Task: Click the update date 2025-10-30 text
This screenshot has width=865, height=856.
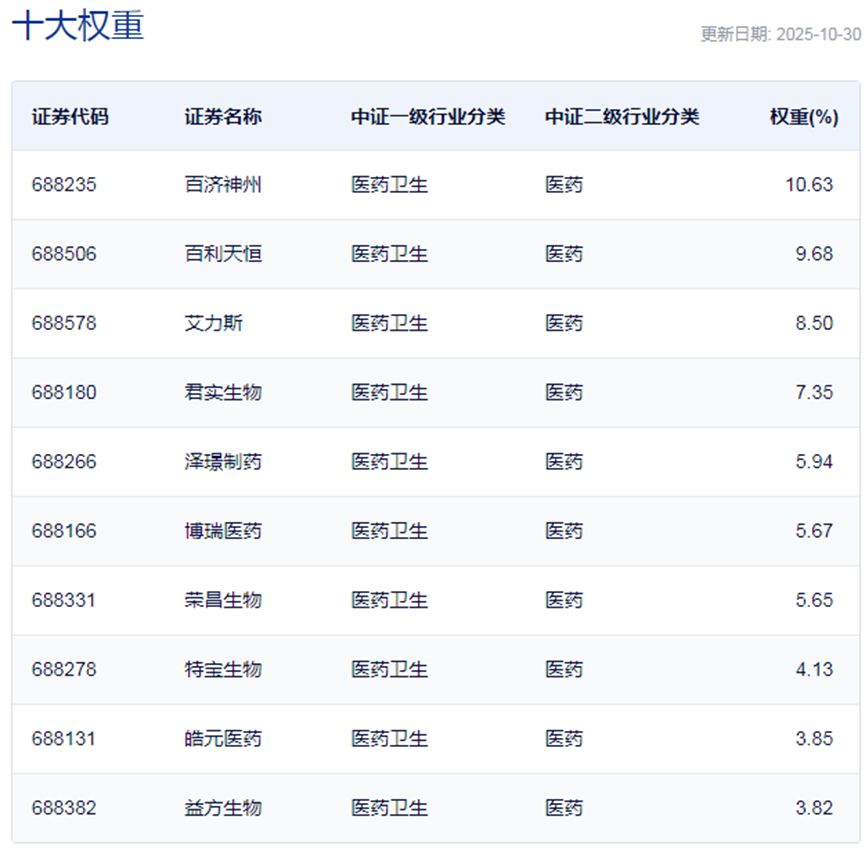Action: point(780,34)
